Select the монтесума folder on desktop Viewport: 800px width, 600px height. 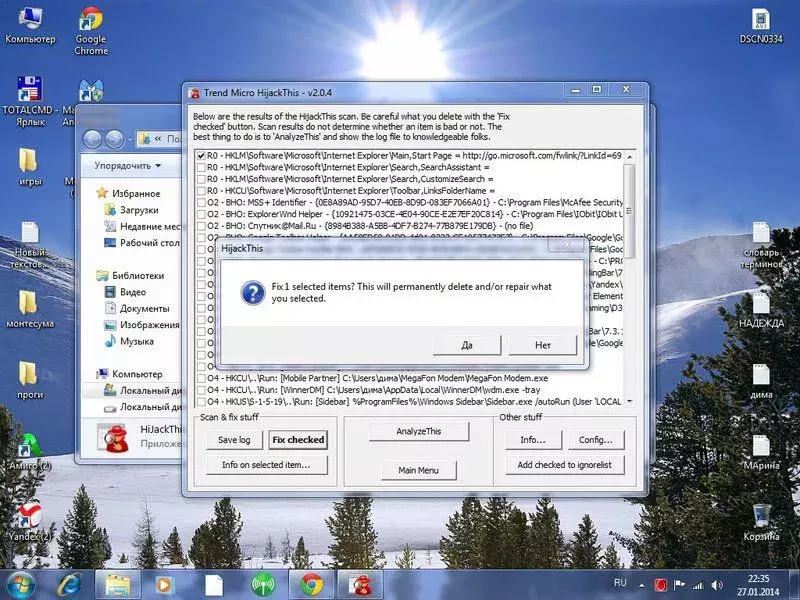pos(30,309)
